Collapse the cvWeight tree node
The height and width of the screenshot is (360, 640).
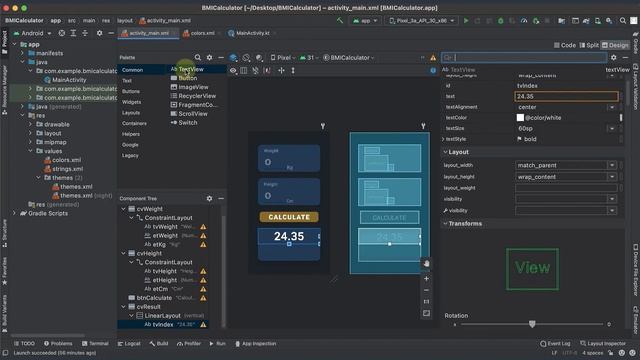[x=123, y=209]
